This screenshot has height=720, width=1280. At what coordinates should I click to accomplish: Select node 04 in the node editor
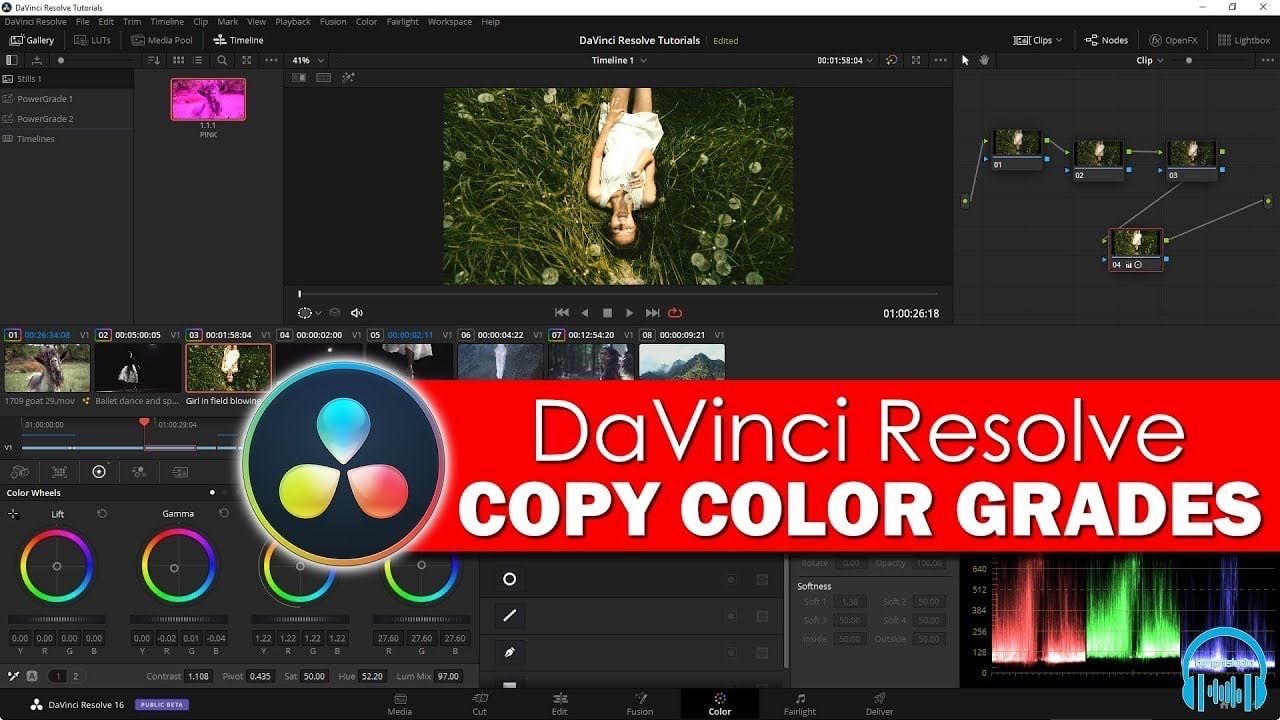click(1136, 249)
